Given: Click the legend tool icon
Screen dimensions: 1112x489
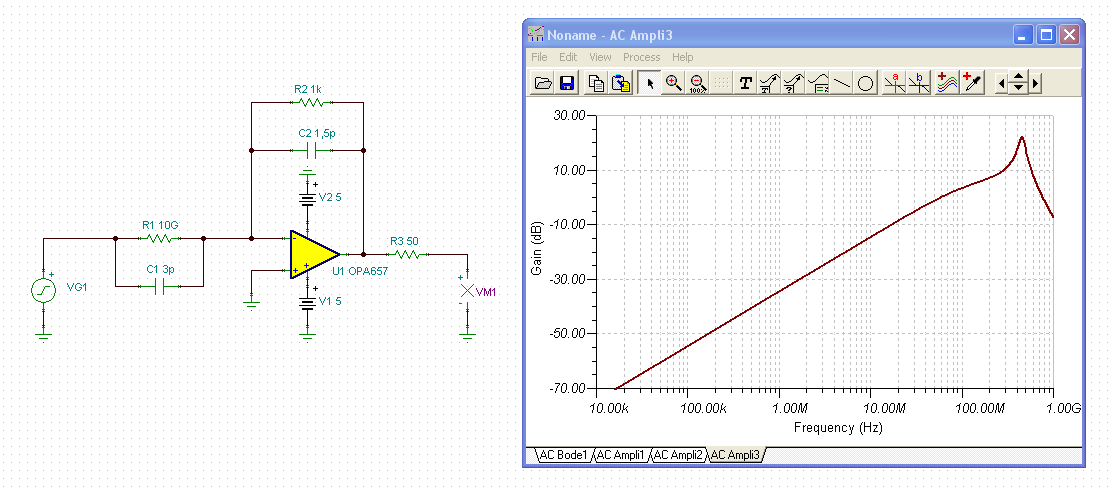Looking at the screenshot, I should point(818,83).
